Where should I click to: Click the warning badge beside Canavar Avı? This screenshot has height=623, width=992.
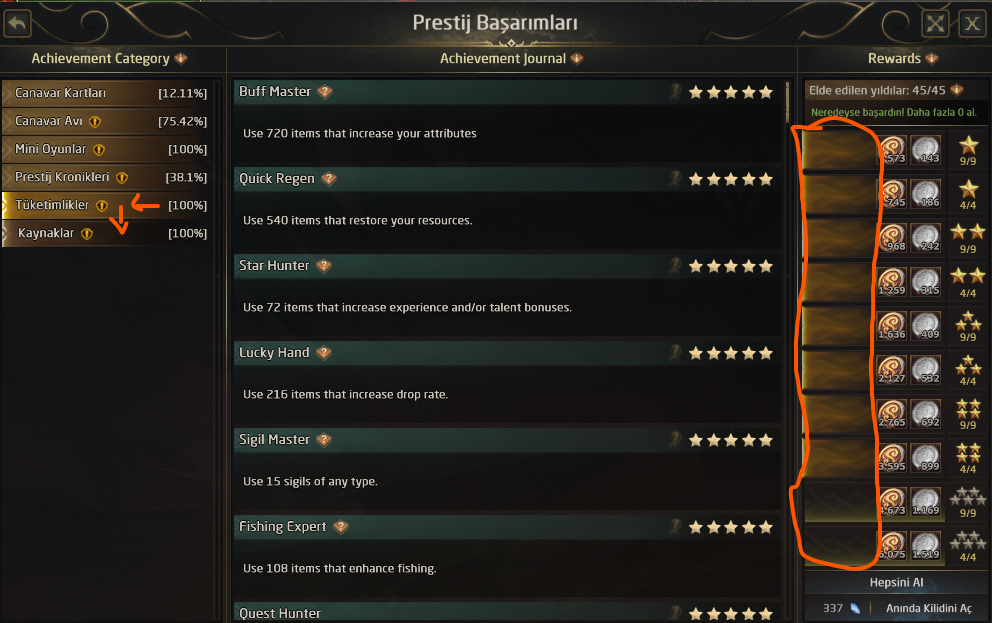[x=96, y=122]
